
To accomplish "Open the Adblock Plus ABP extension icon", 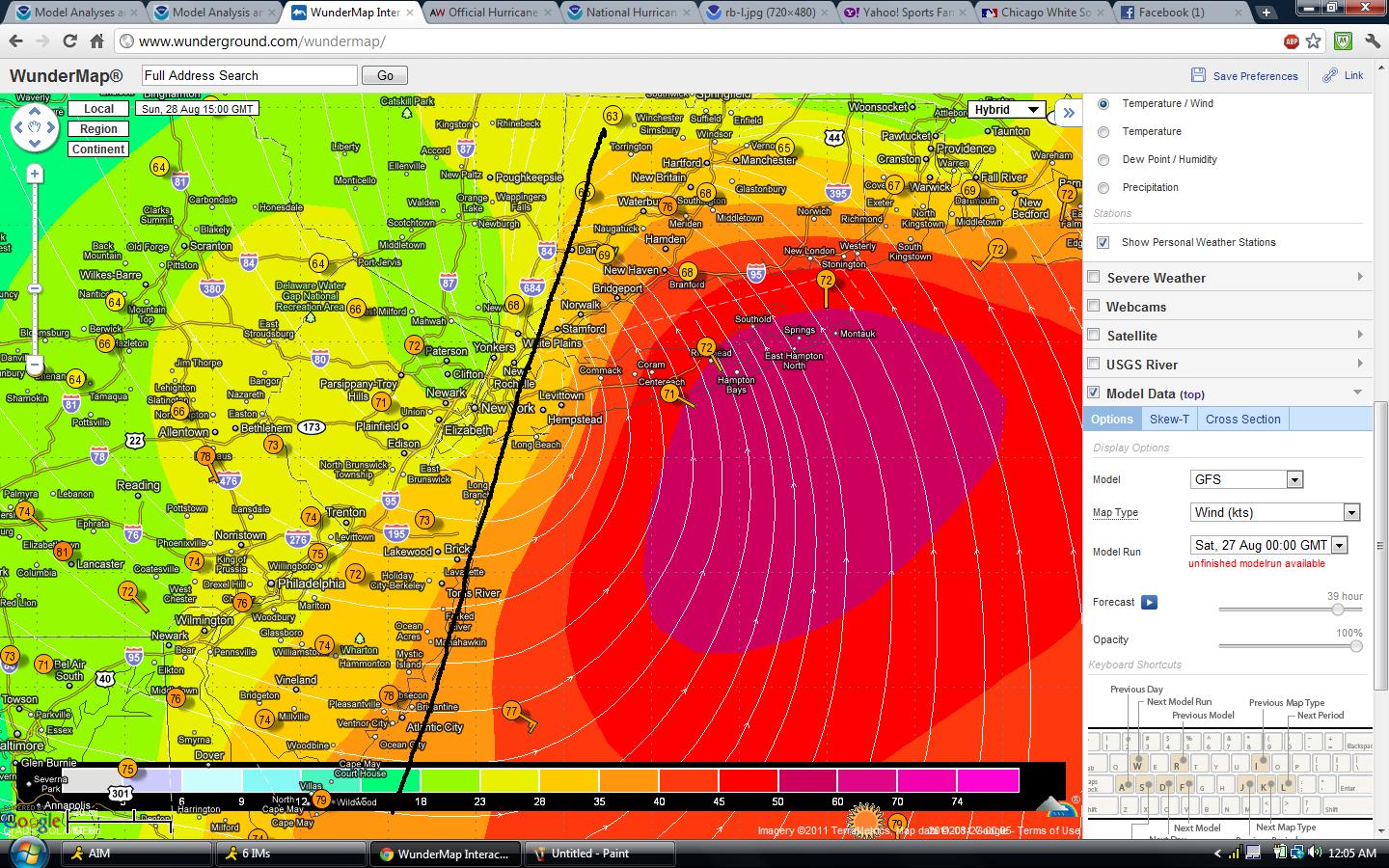I will [1292, 41].
